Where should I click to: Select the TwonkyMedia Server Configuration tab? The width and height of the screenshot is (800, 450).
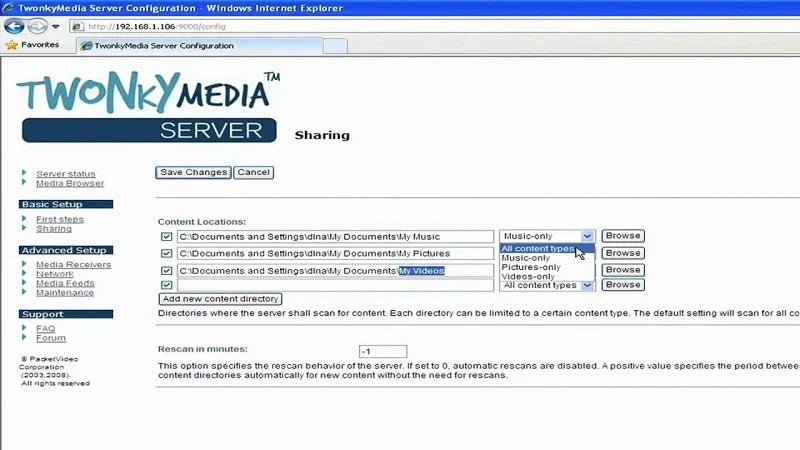tap(199, 46)
